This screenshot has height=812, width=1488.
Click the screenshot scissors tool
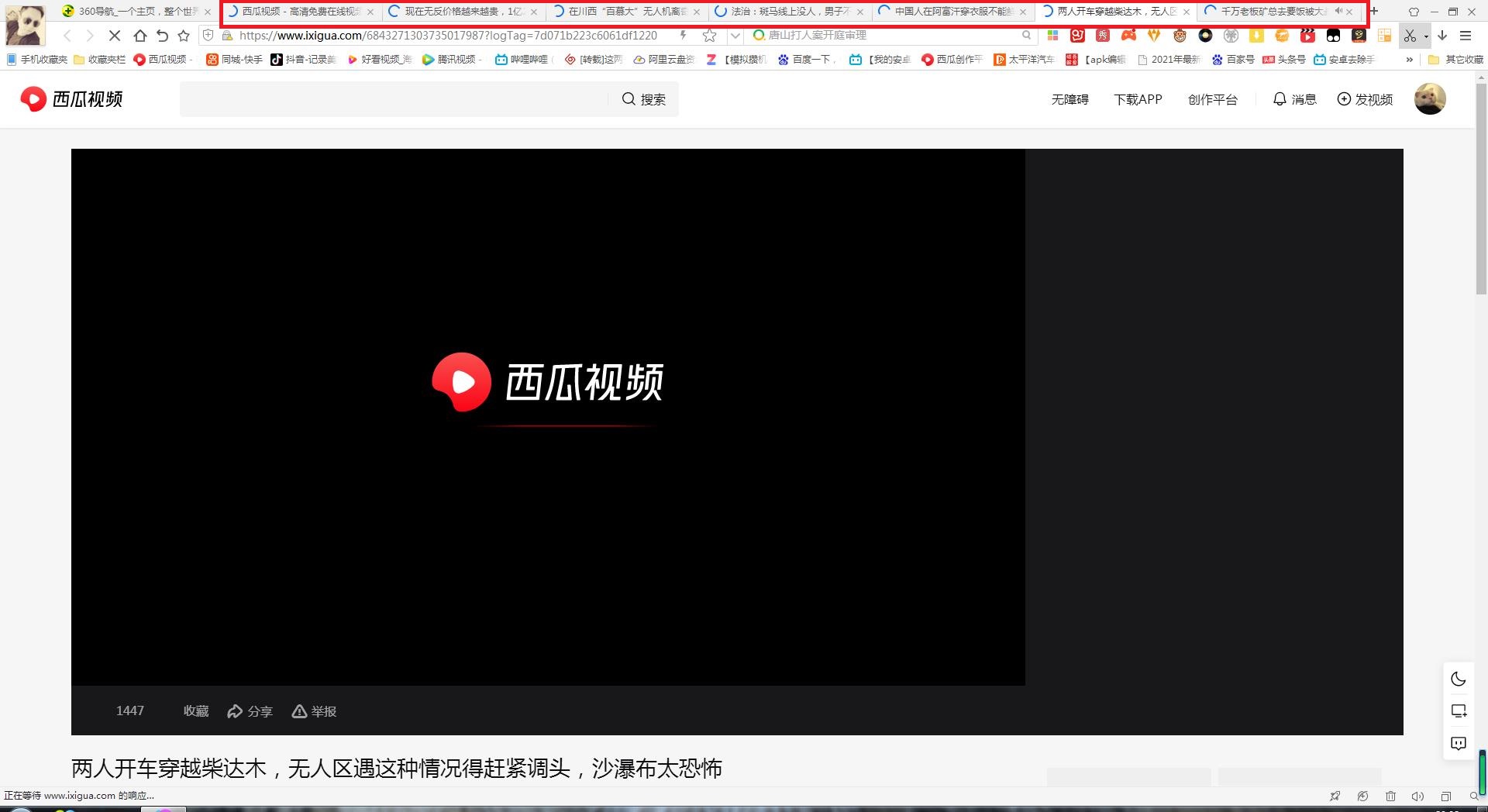tap(1410, 36)
